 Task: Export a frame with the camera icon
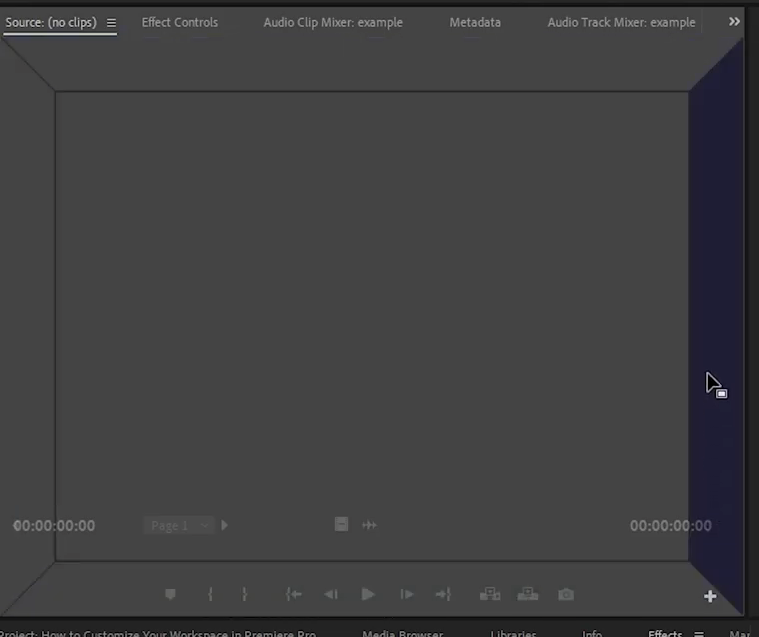click(566, 594)
